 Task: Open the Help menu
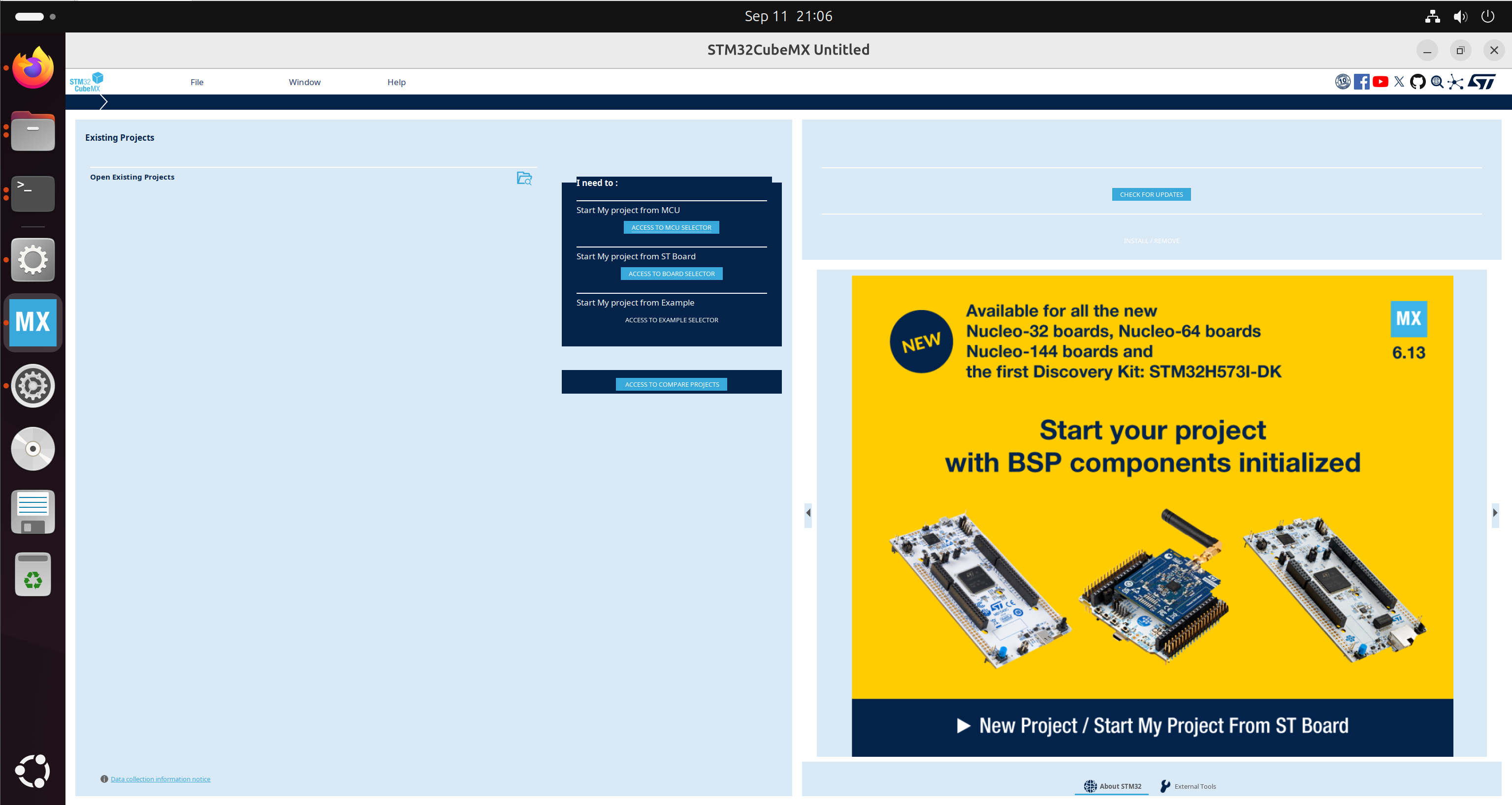396,82
